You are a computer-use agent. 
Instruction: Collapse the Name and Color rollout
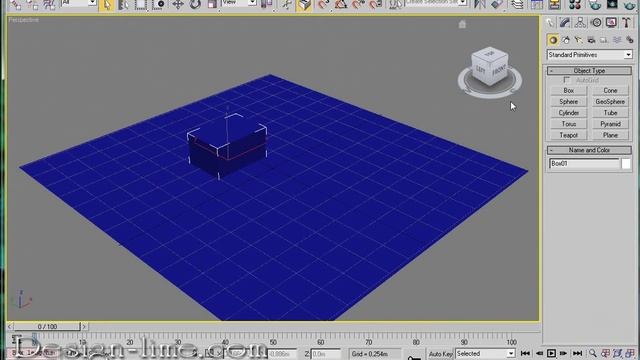pyautogui.click(x=589, y=150)
